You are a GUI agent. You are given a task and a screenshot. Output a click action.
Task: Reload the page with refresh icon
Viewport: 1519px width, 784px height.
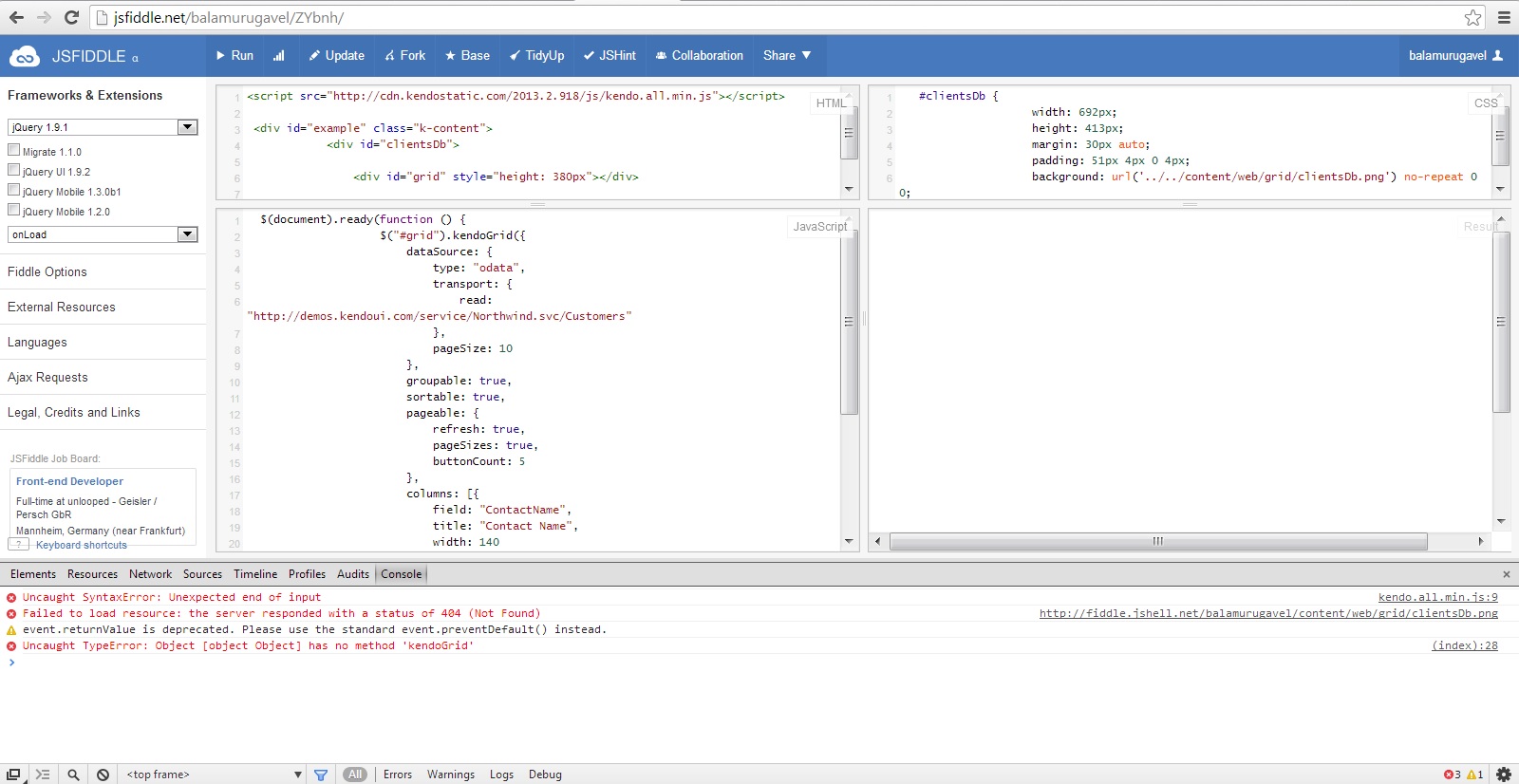[71, 17]
